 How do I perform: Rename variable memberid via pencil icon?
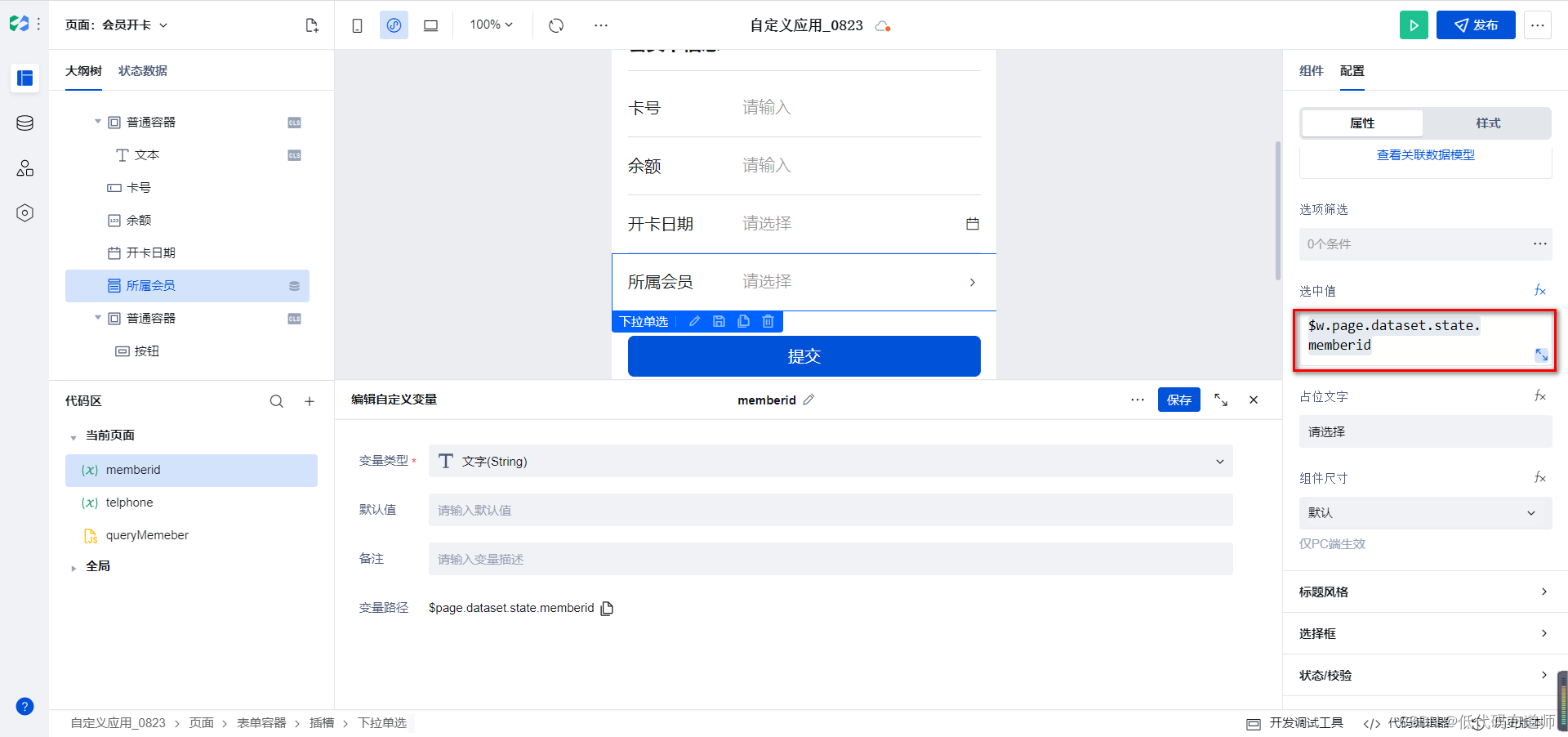pos(808,400)
